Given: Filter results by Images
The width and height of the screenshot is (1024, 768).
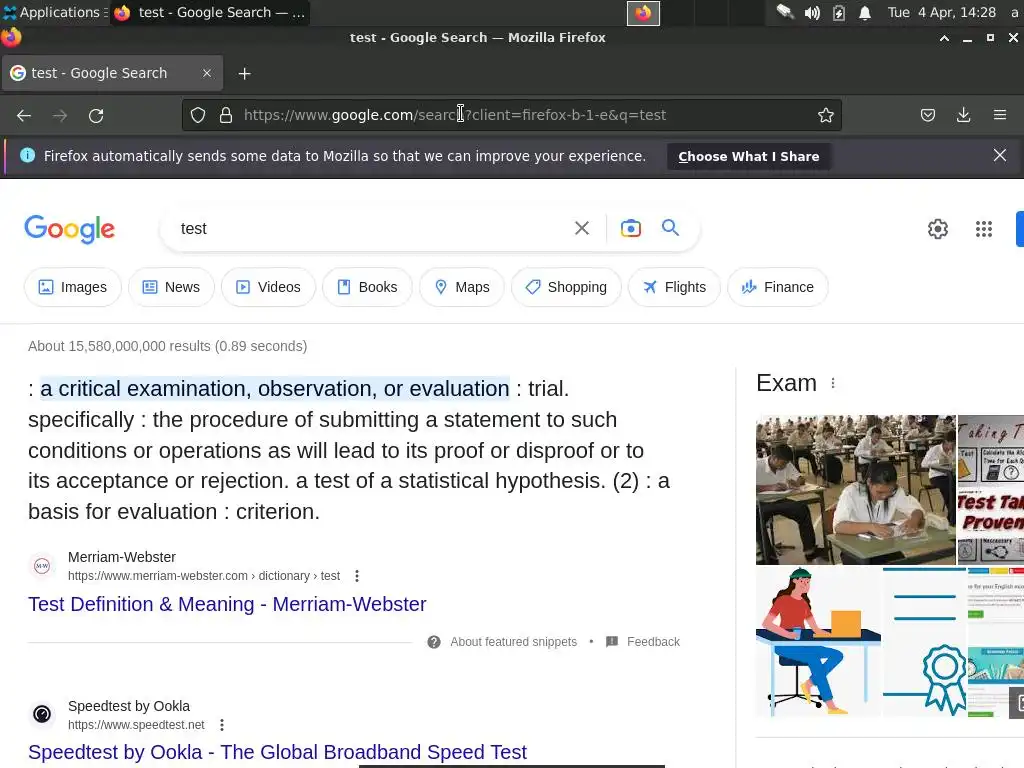Looking at the screenshot, I should click(72, 287).
